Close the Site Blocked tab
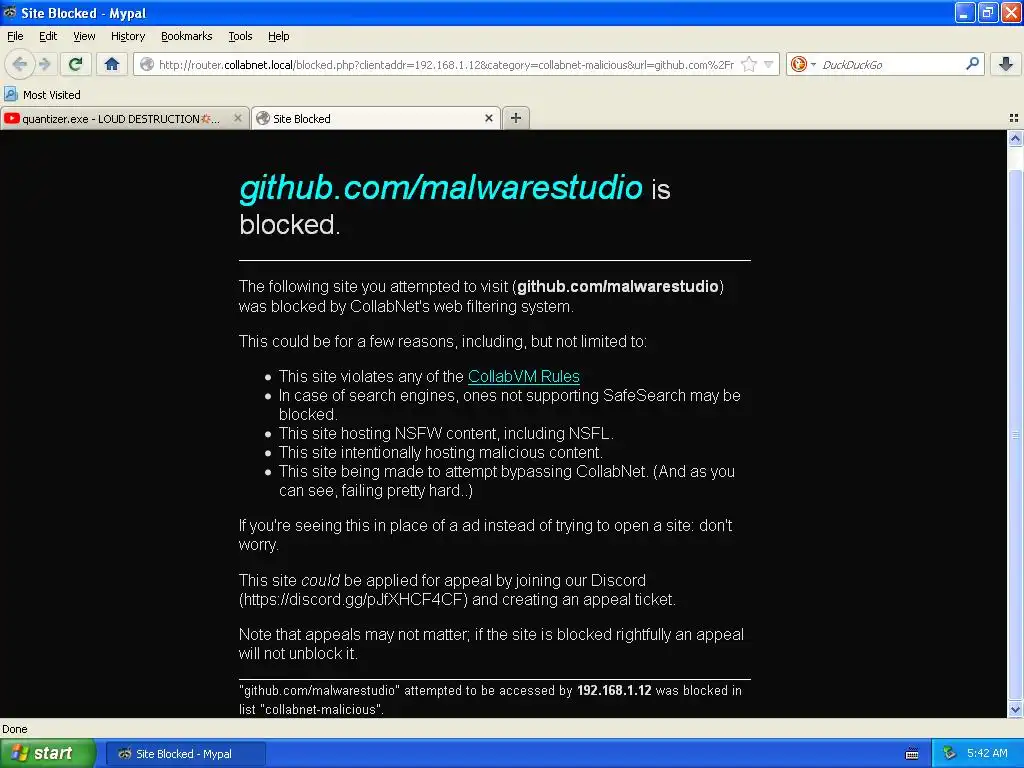This screenshot has height=768, width=1024. click(x=488, y=118)
